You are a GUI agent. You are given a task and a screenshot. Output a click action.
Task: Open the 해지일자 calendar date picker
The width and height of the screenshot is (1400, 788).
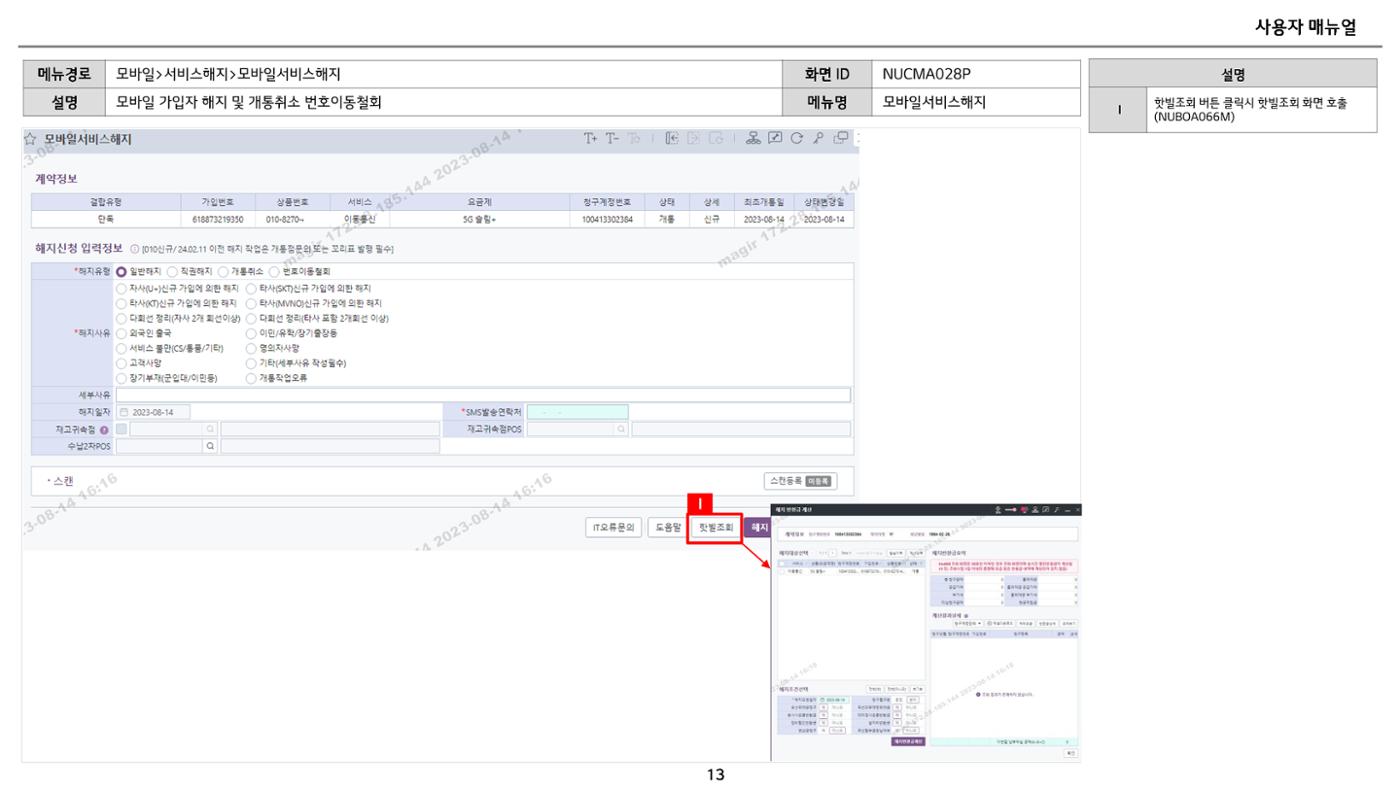click(x=124, y=412)
